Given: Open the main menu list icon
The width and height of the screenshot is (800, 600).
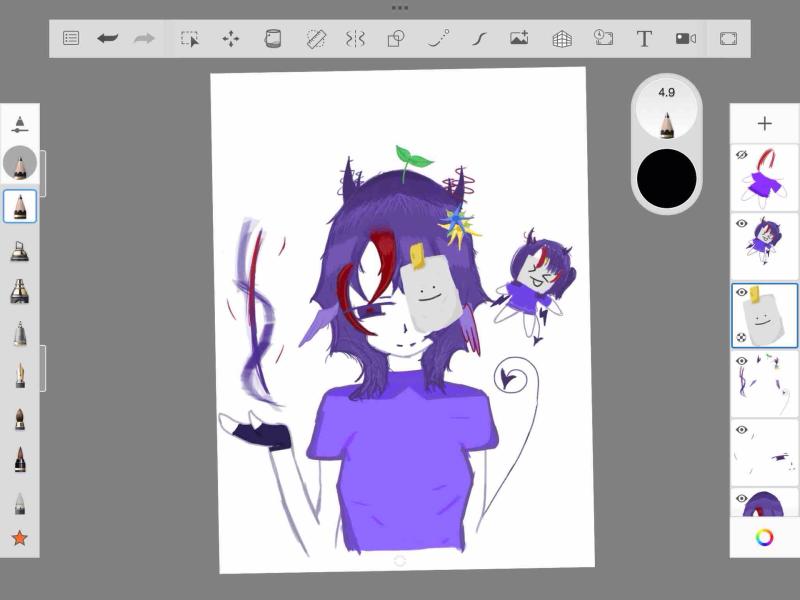Looking at the screenshot, I should [x=71, y=39].
